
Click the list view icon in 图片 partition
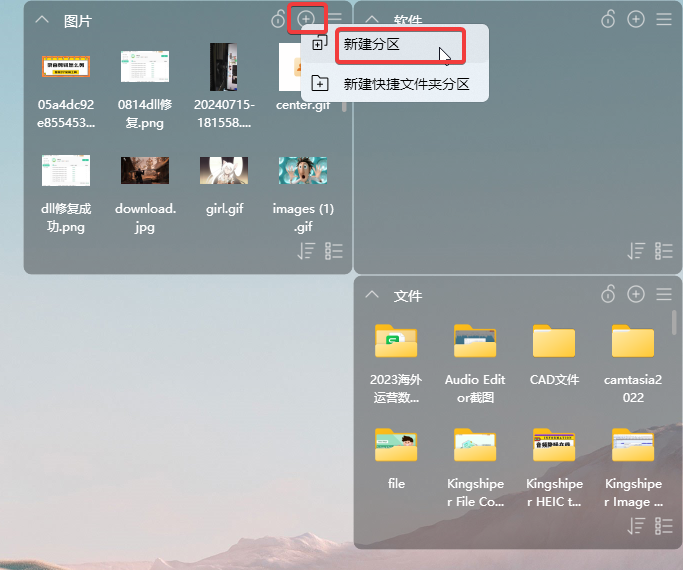click(334, 251)
